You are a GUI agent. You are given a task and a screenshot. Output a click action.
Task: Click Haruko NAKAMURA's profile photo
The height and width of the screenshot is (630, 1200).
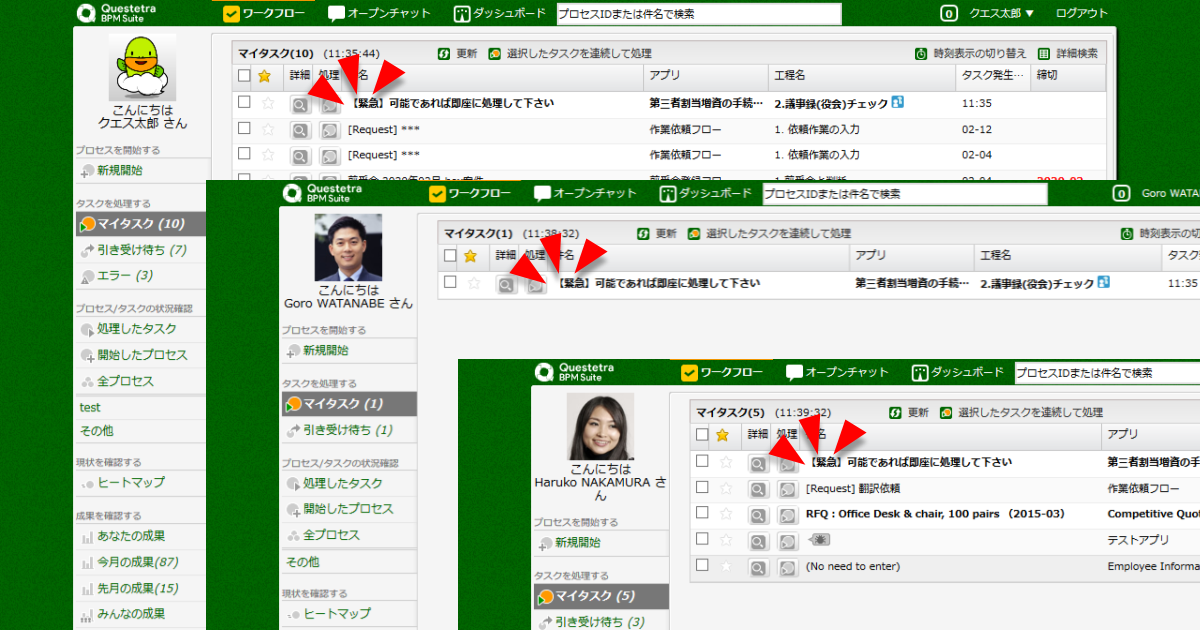(x=600, y=427)
